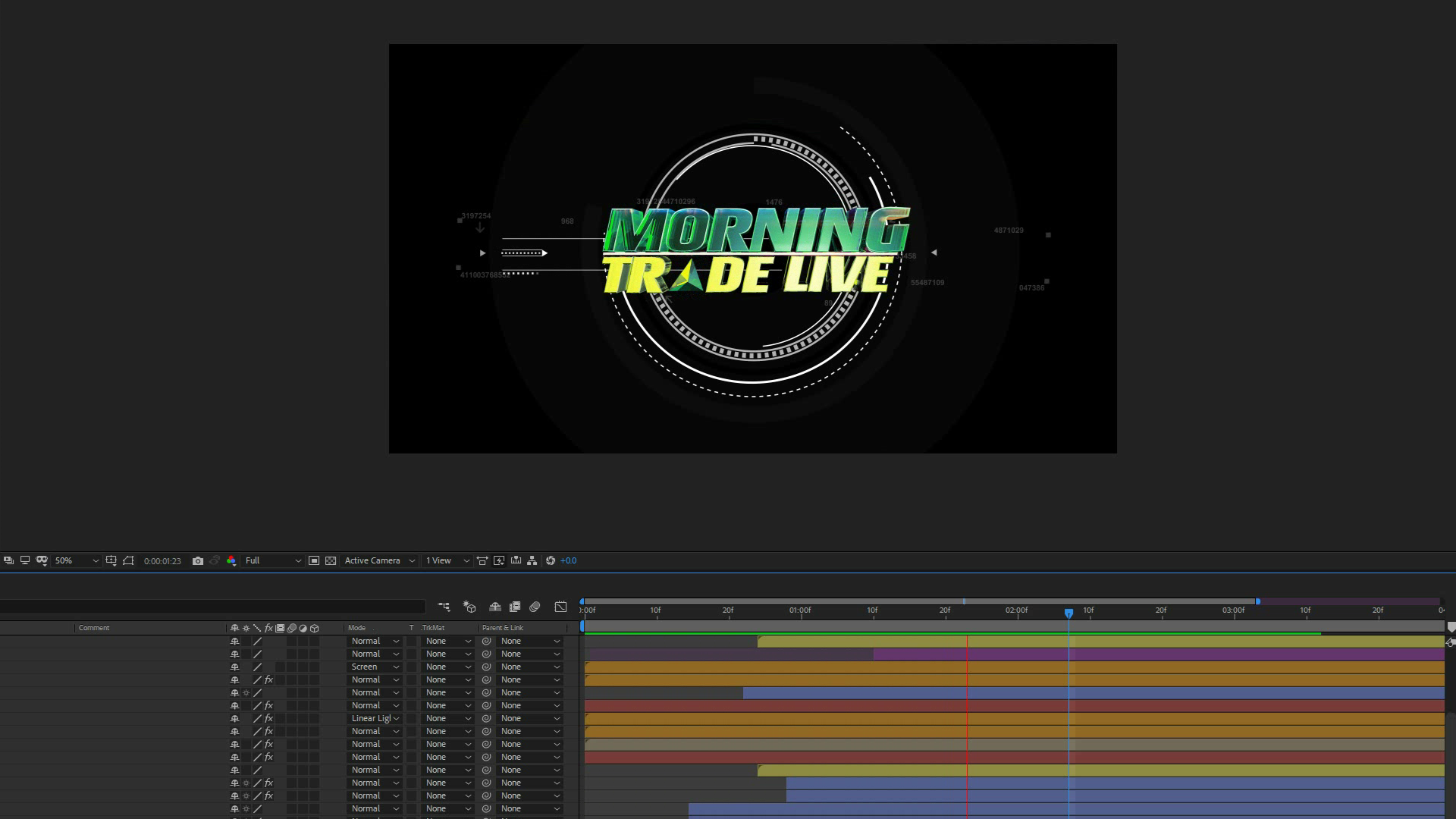Open Show Channel and Color Management icon
Image resolution: width=1456 pixels, height=819 pixels.
(x=231, y=561)
